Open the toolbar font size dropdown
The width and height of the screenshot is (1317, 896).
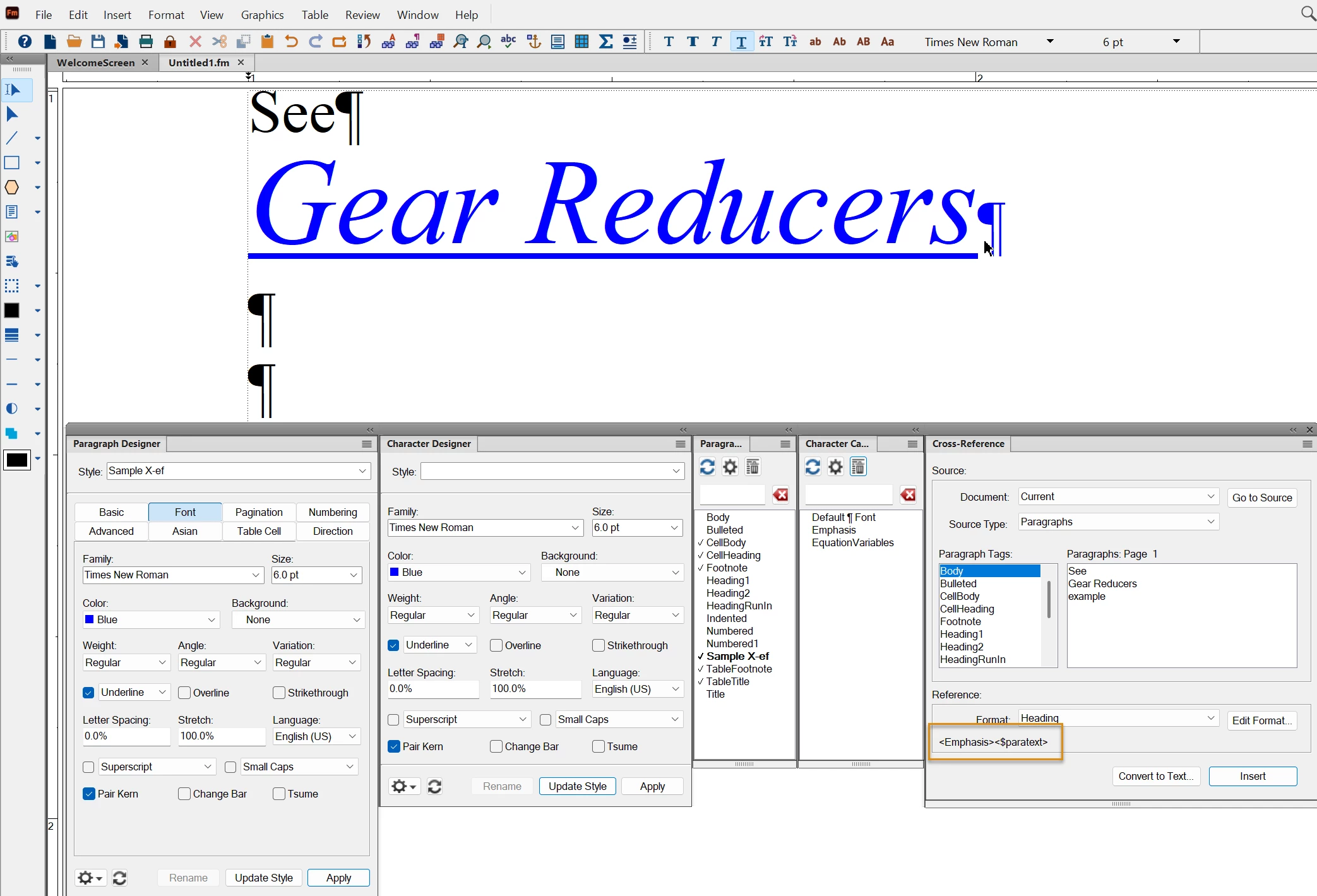click(1176, 42)
